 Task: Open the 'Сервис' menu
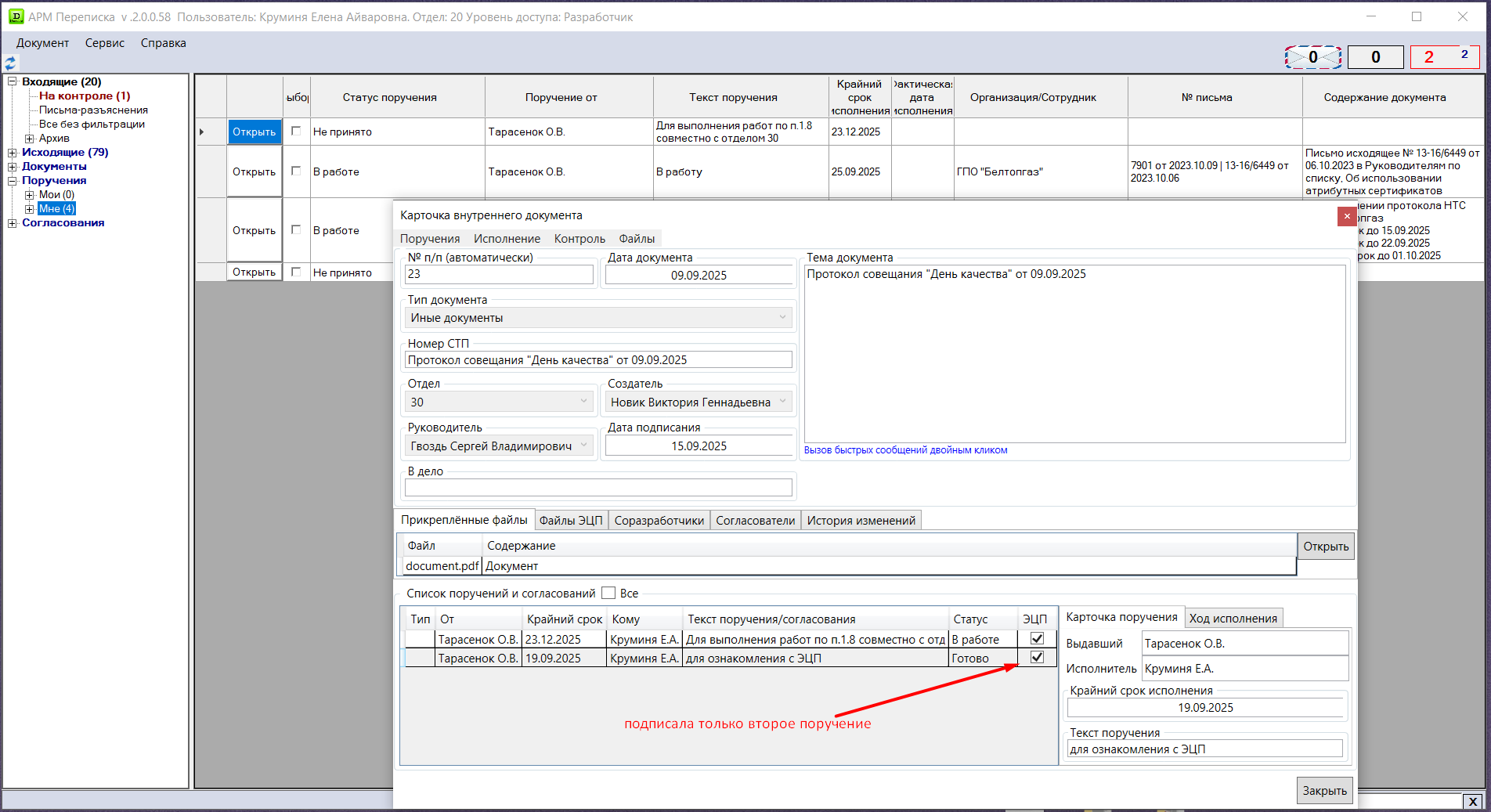tap(105, 43)
